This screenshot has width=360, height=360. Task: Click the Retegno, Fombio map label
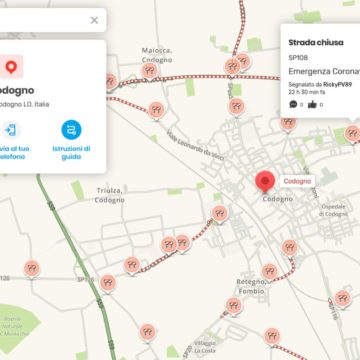(x=251, y=287)
